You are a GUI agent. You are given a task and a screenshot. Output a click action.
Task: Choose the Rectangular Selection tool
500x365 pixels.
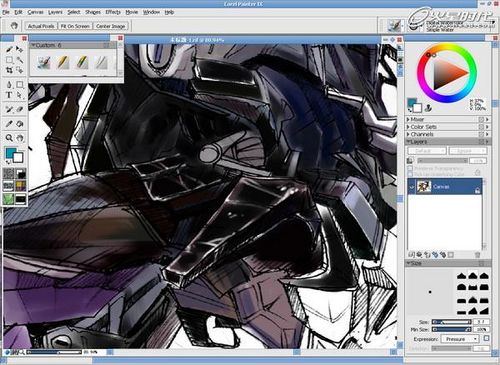pyautogui.click(x=9, y=60)
